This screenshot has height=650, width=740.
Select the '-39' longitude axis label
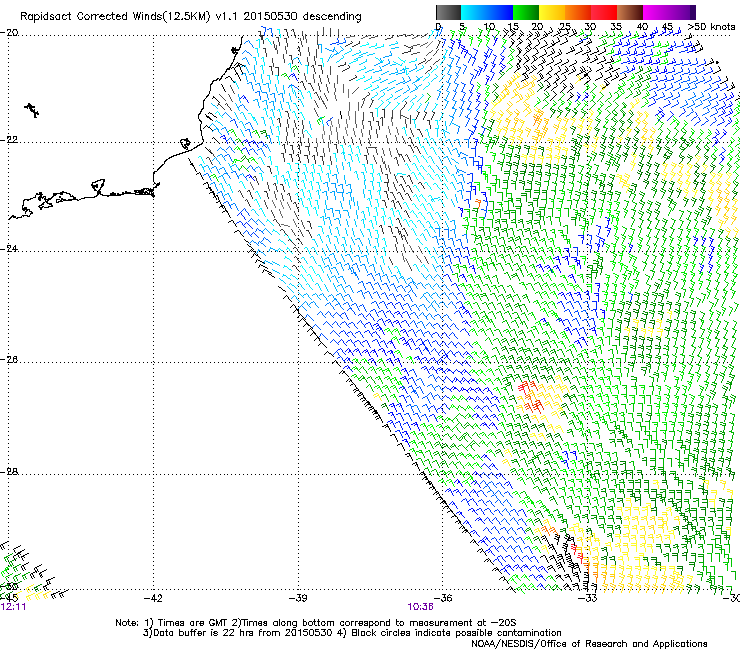[298, 599]
